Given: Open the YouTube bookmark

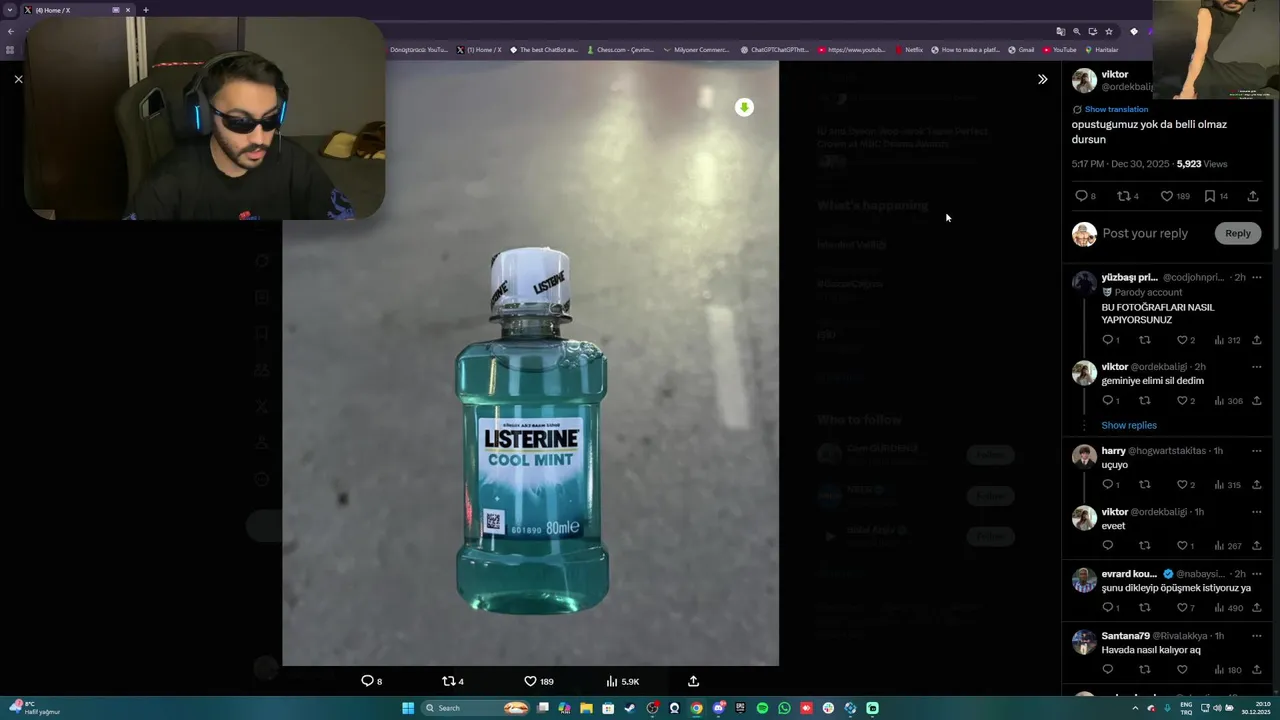Looking at the screenshot, I should pyautogui.click(x=1060, y=49).
